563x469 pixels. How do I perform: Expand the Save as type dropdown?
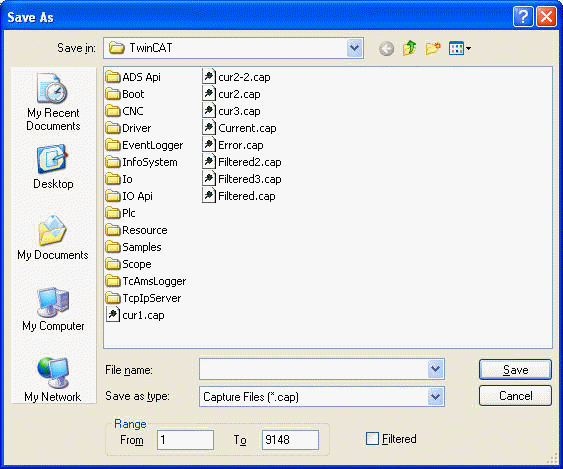point(435,396)
